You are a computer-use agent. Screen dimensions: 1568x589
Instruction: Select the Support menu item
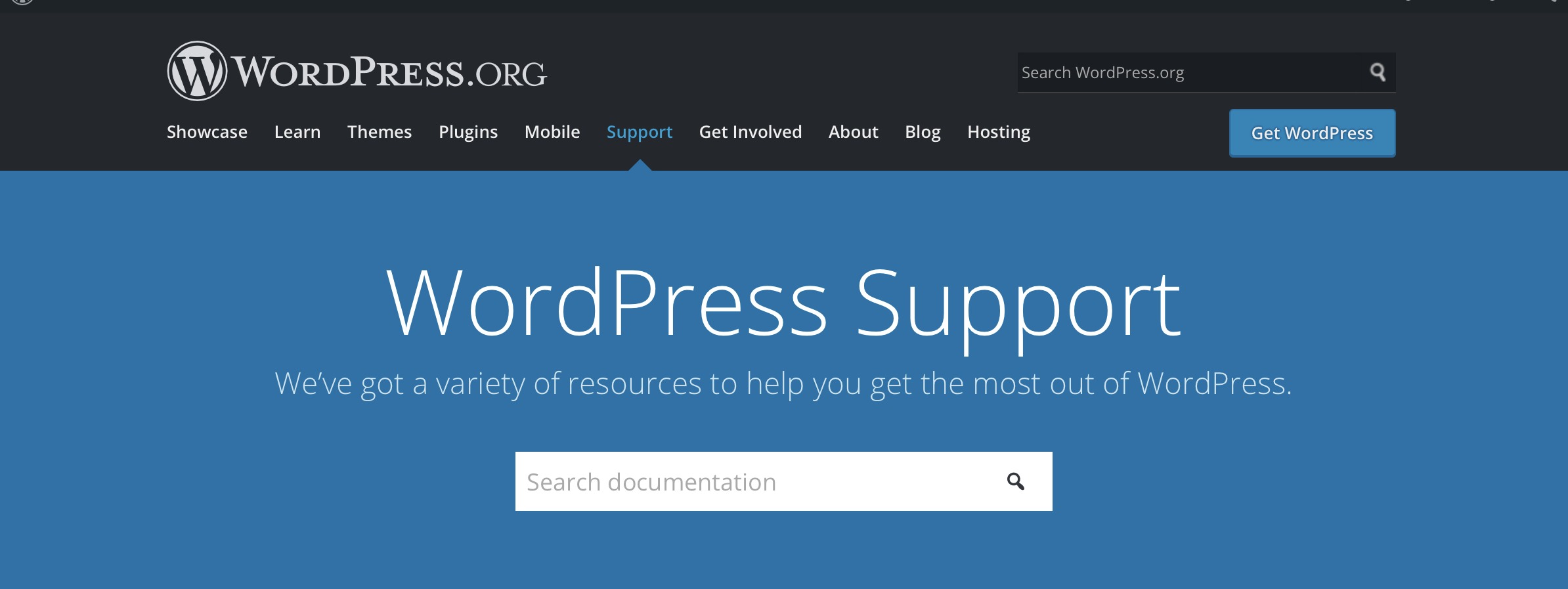tap(640, 132)
